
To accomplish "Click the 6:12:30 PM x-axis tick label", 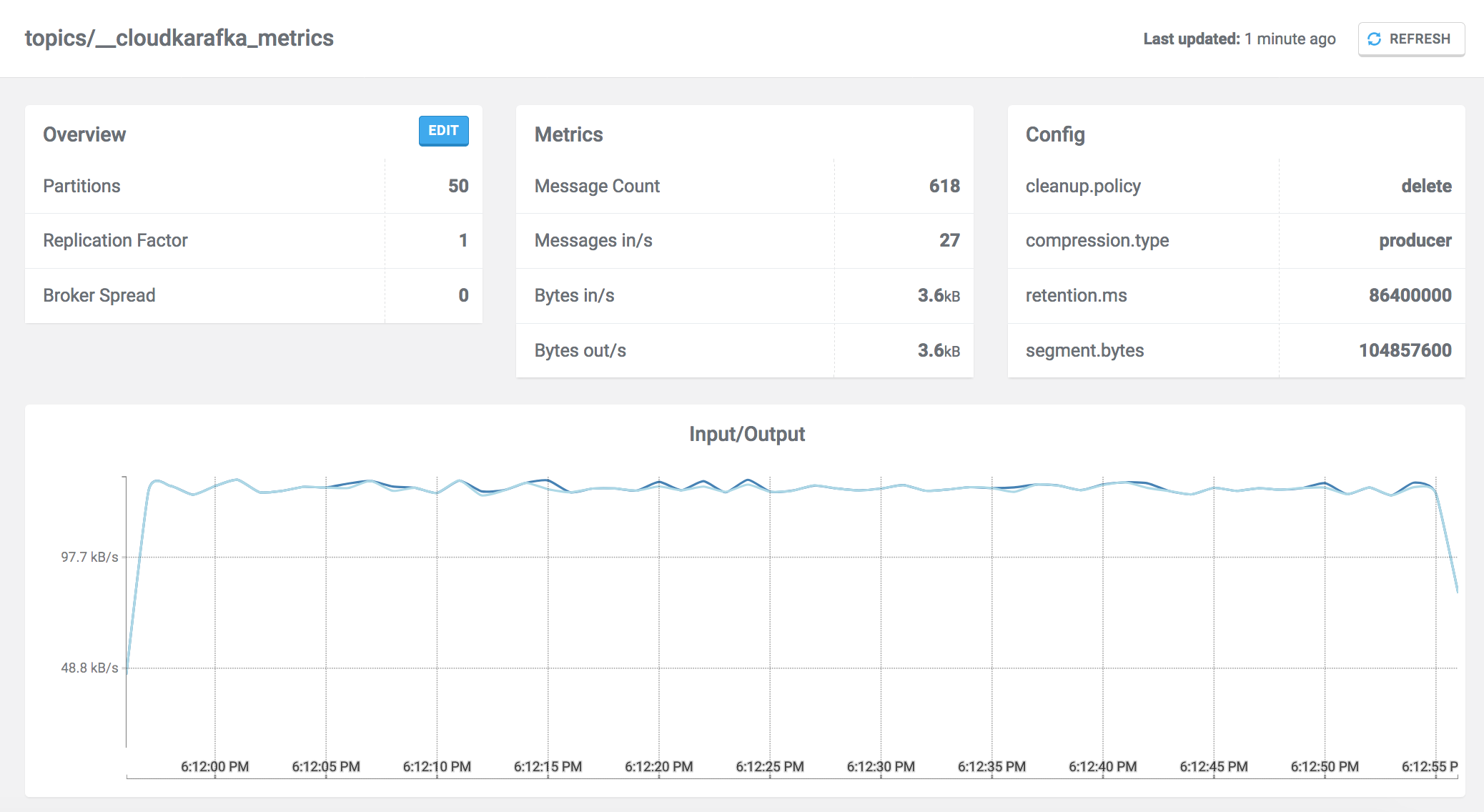I will coord(881,766).
